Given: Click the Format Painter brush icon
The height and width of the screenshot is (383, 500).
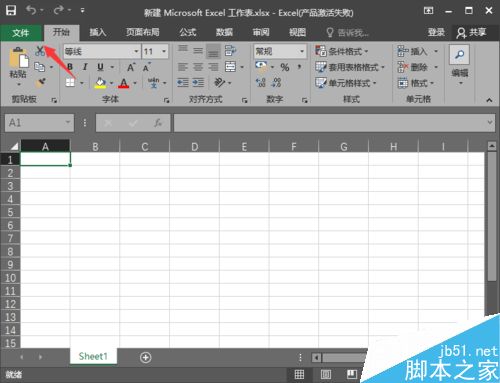Looking at the screenshot, I should [40, 82].
